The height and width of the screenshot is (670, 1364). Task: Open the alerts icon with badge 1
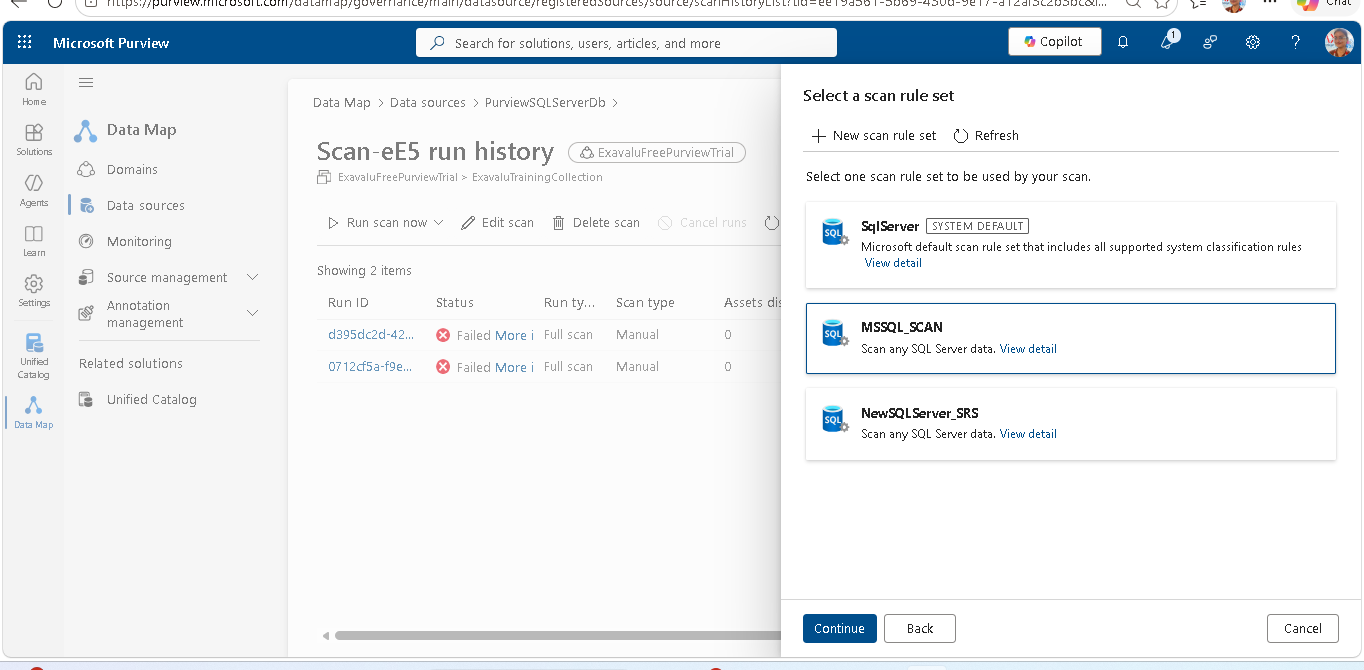click(1167, 42)
